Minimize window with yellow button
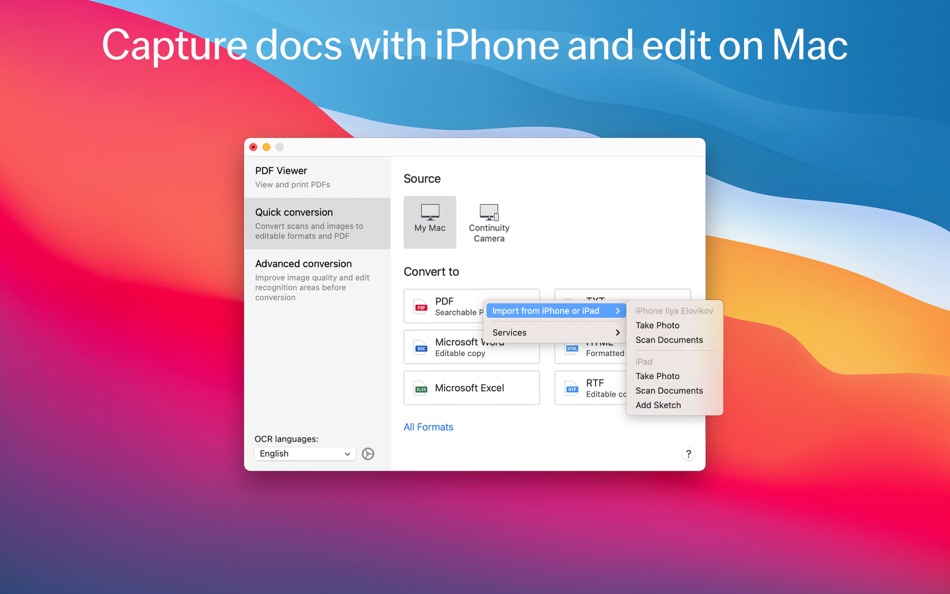 (x=266, y=147)
